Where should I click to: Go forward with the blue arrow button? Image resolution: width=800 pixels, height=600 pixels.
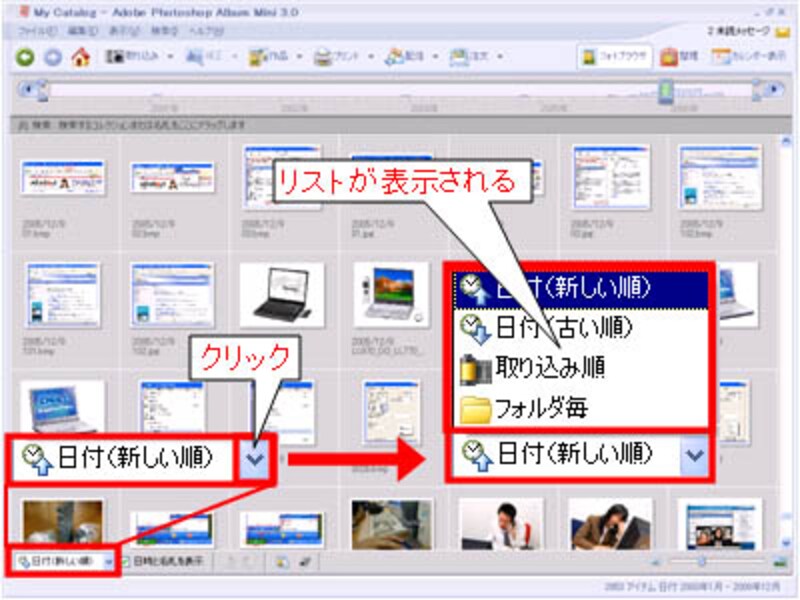pyautogui.click(x=53, y=57)
